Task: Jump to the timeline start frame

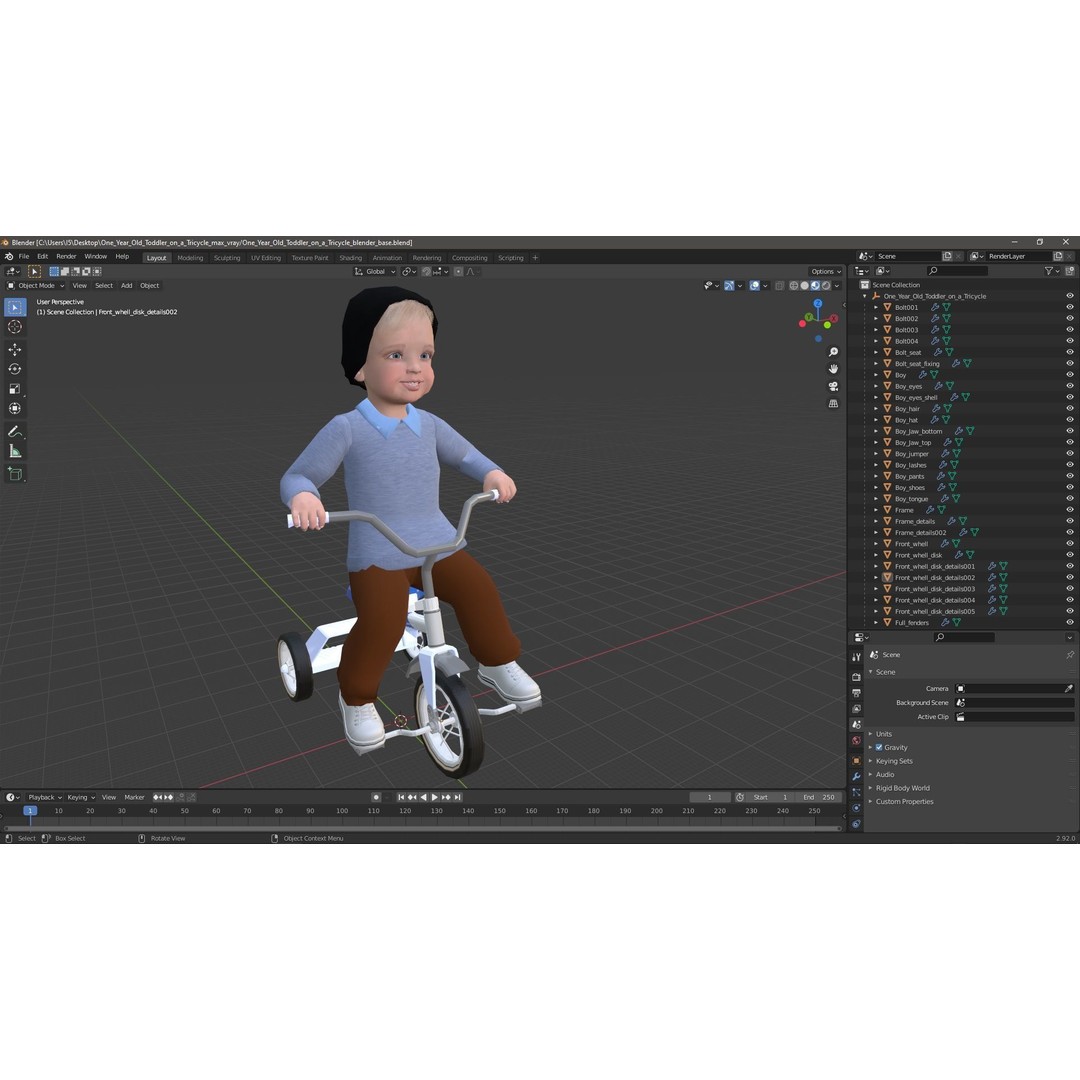Action: click(402, 797)
